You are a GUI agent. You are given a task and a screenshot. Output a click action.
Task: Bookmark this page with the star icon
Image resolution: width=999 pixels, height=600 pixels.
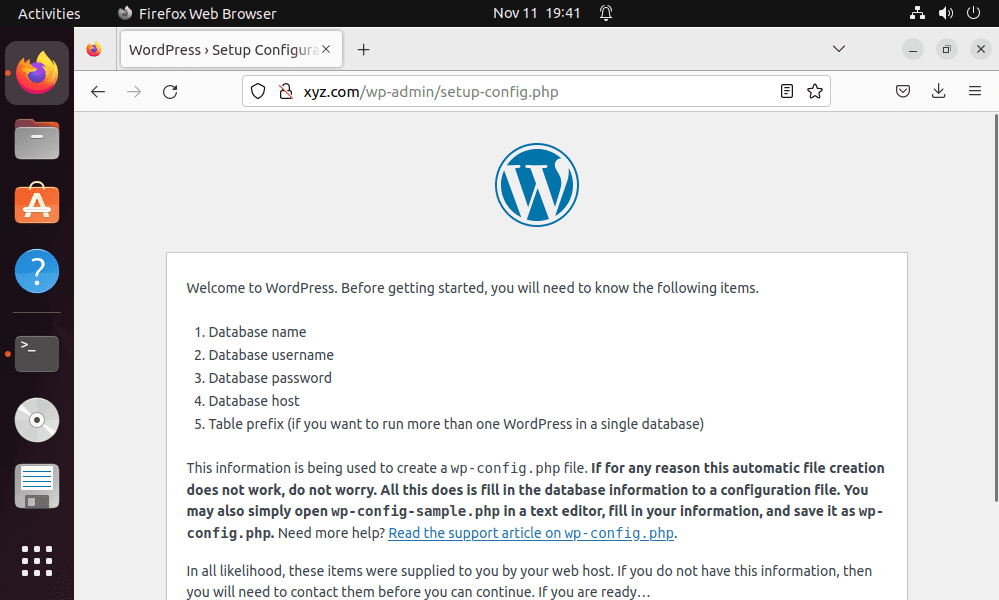click(x=815, y=92)
